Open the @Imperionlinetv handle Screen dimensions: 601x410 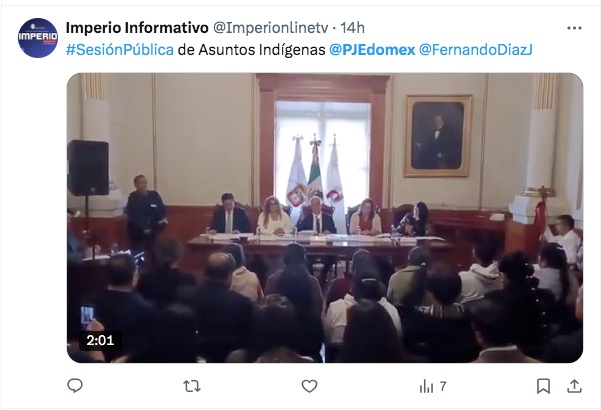click(270, 28)
